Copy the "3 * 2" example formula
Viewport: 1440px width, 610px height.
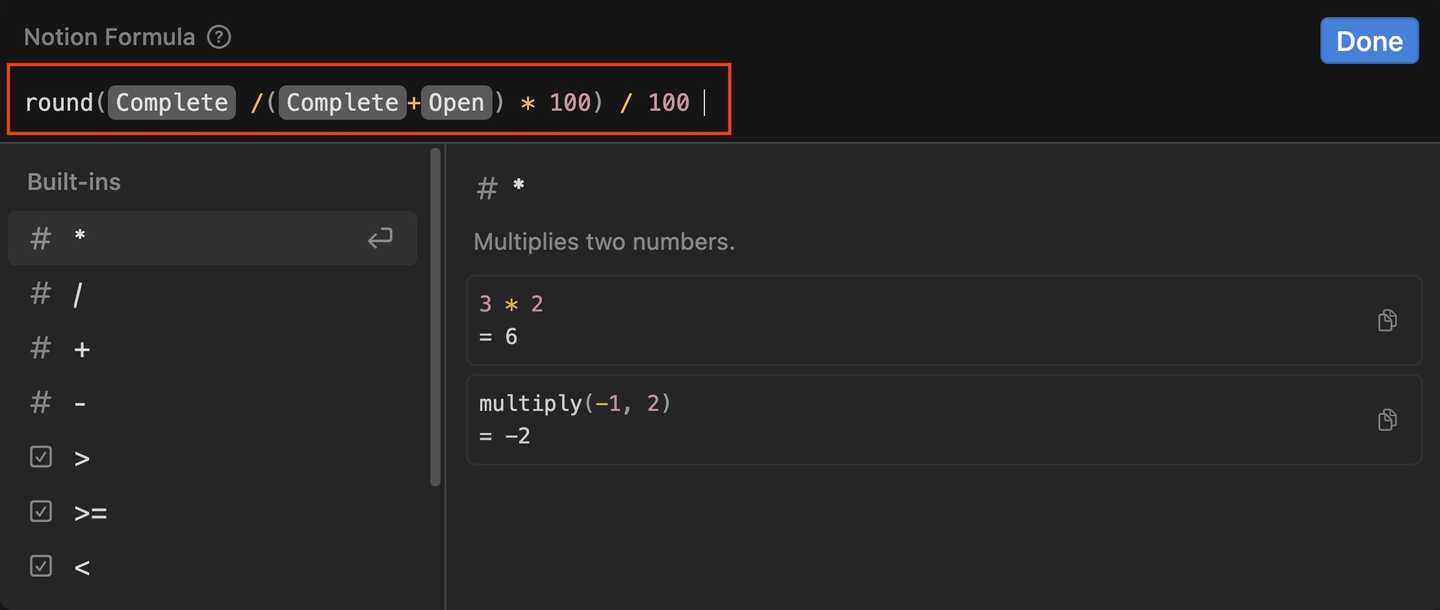[1387, 320]
